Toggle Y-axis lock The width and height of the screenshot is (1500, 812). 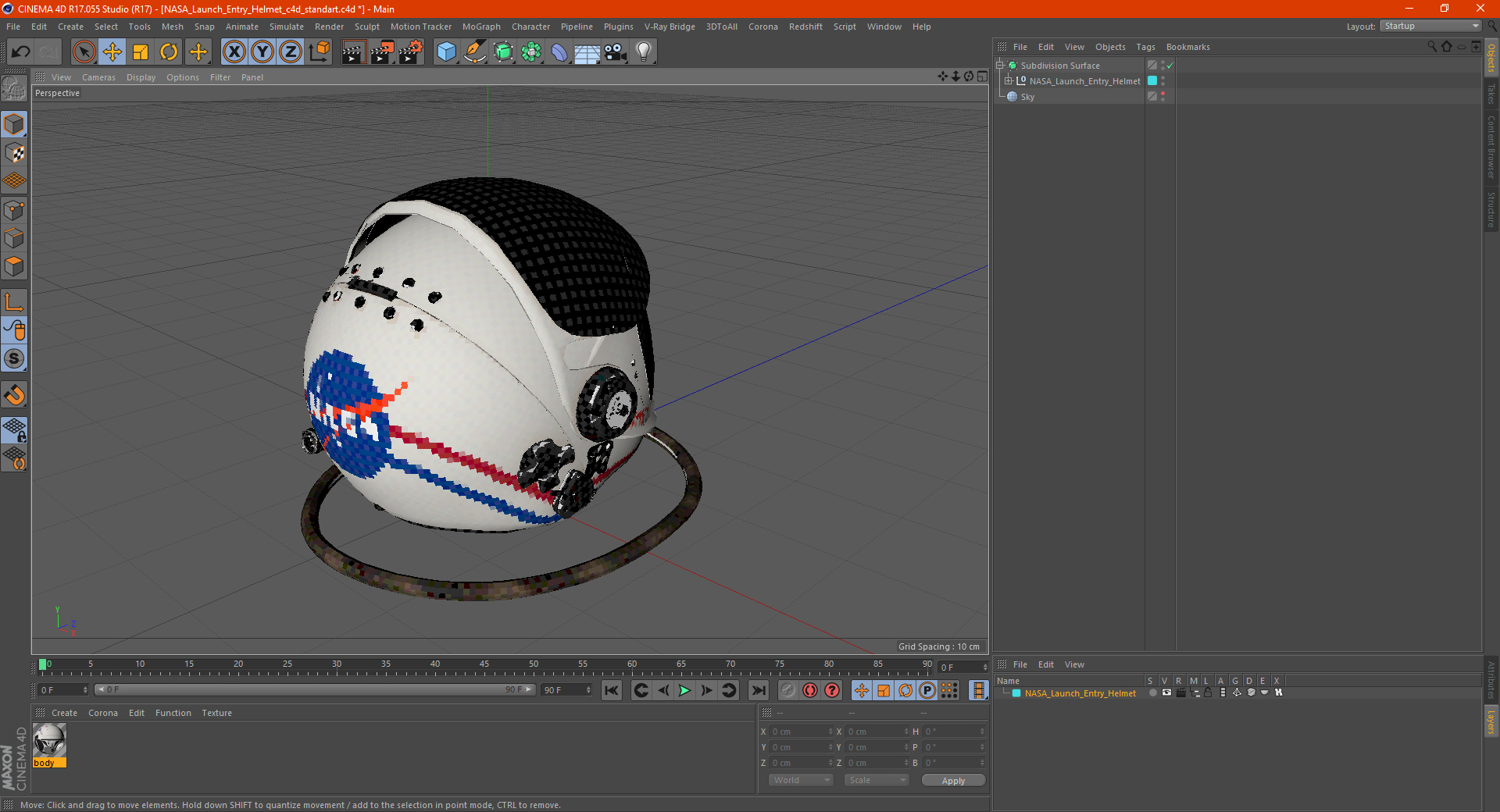262,52
